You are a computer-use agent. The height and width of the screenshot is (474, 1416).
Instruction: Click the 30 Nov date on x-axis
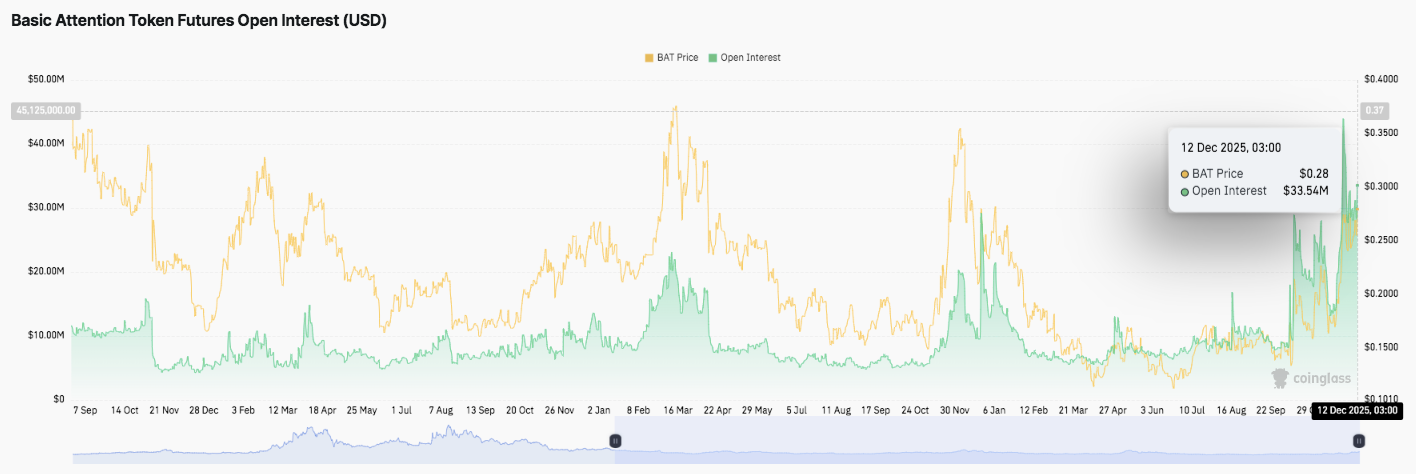[960, 410]
